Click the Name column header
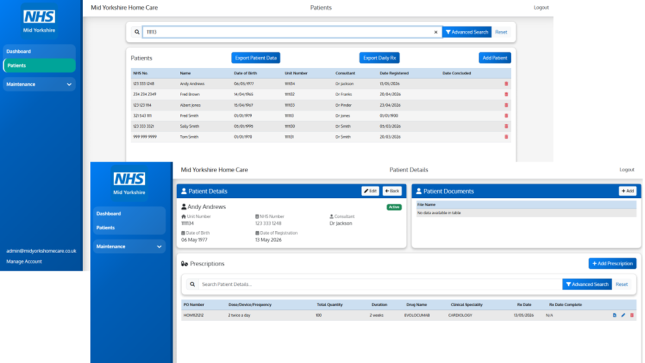 [185, 73]
